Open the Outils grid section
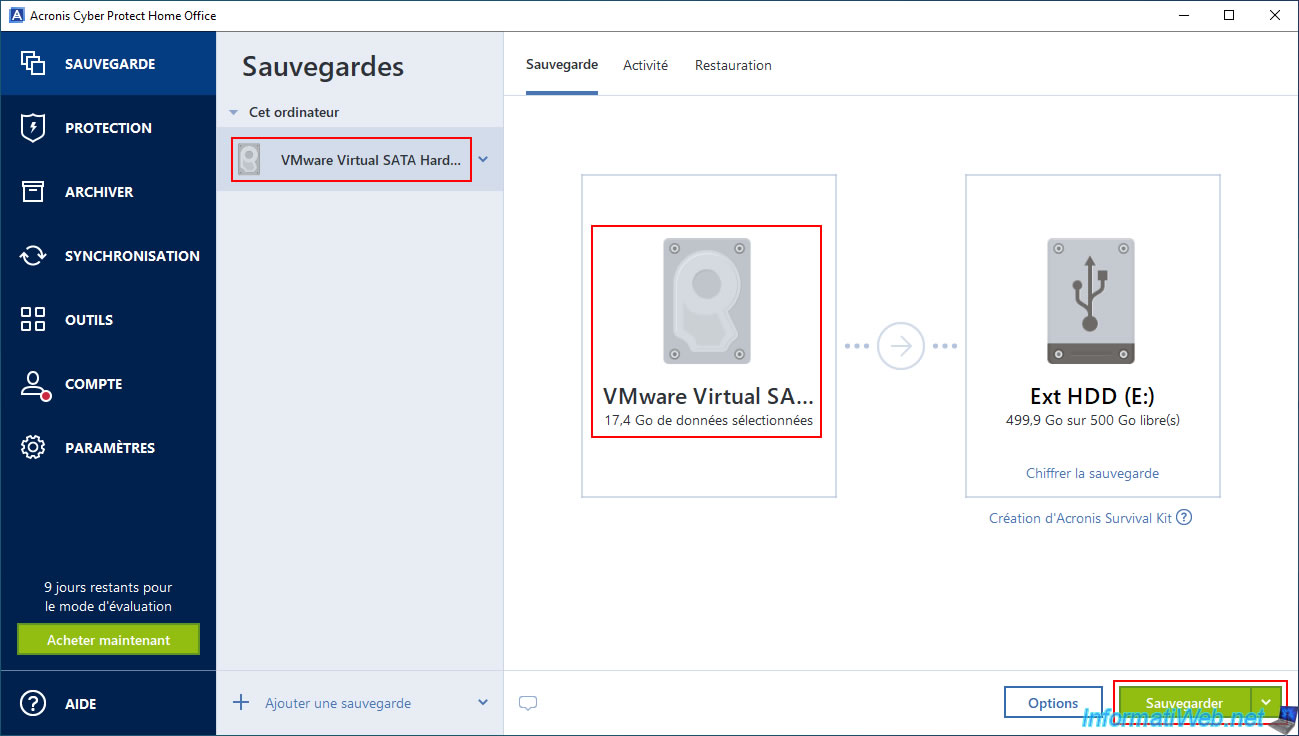This screenshot has width=1299, height=736. (108, 319)
